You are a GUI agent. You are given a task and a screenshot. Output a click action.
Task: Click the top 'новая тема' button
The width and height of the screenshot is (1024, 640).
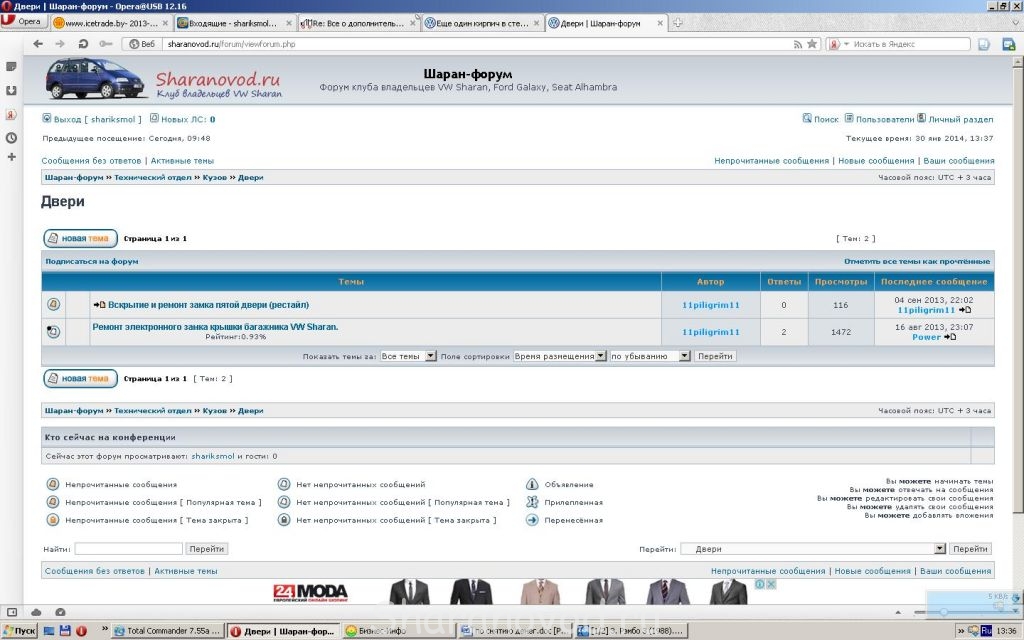(x=80, y=238)
